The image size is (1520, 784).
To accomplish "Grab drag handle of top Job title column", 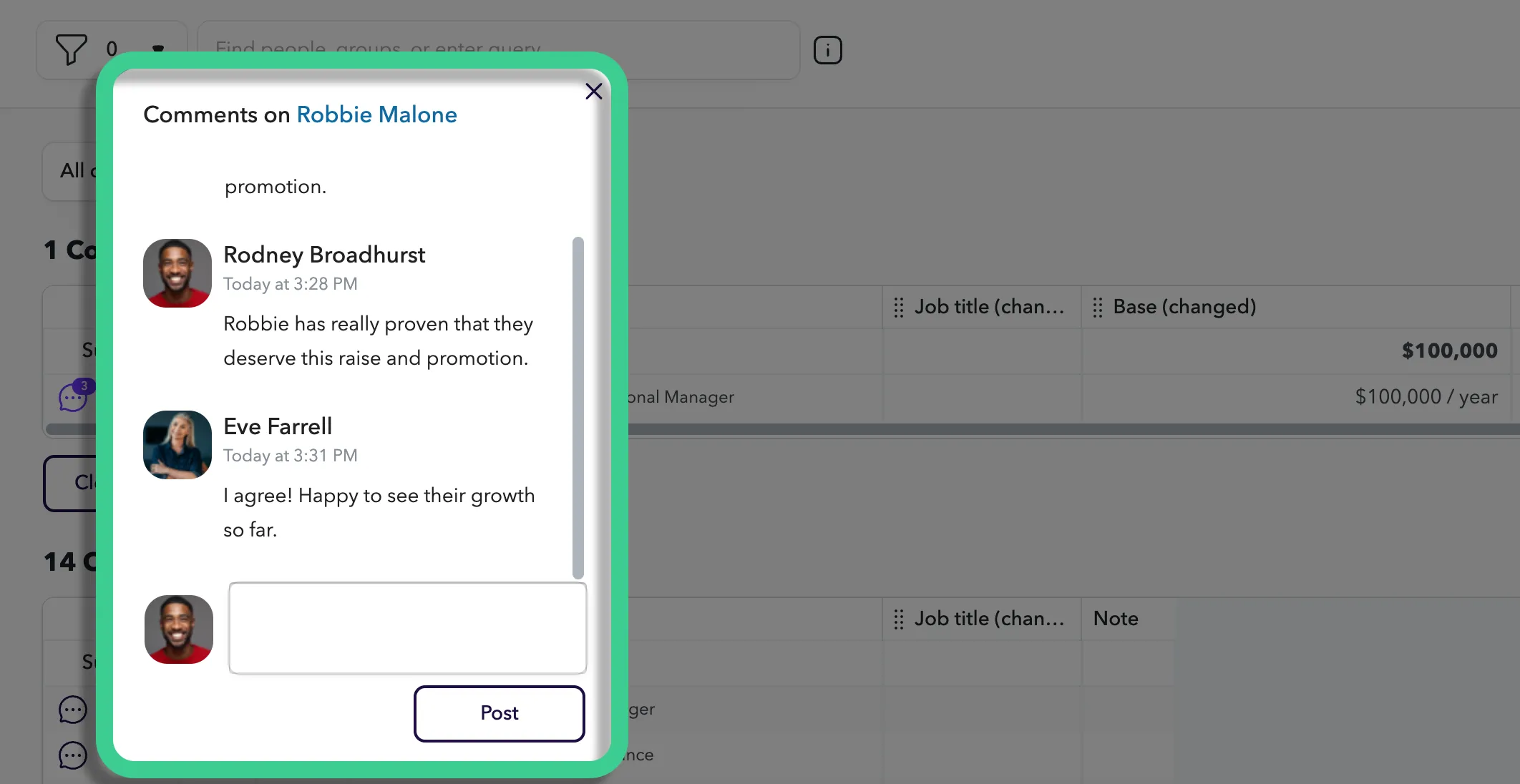I will coord(898,307).
